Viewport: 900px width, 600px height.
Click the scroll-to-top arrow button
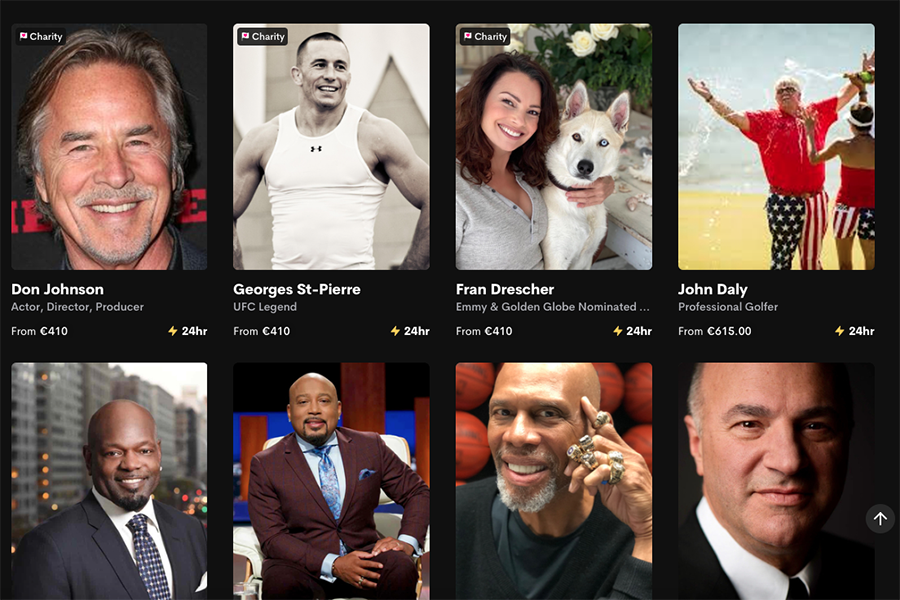pyautogui.click(x=880, y=518)
